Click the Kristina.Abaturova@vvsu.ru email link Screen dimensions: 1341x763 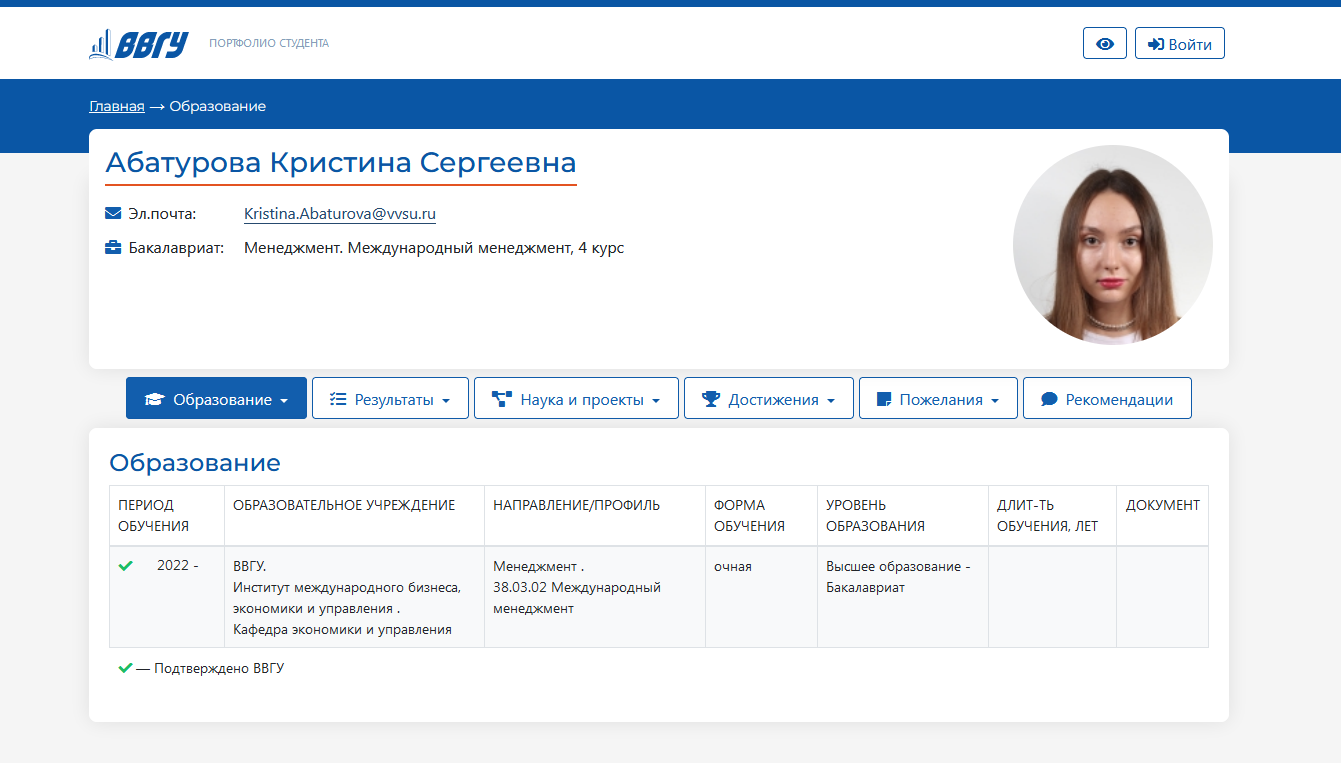click(x=340, y=214)
